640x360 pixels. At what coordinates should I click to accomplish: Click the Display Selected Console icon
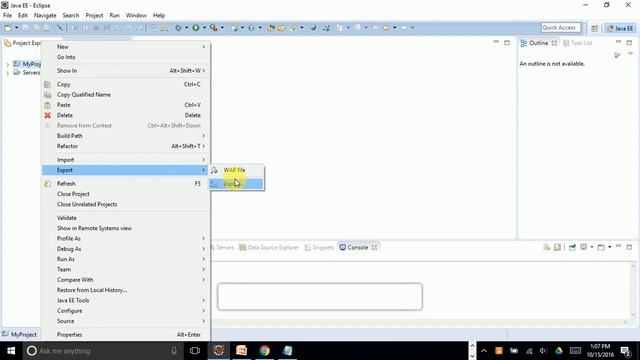pyautogui.click(x=584, y=247)
